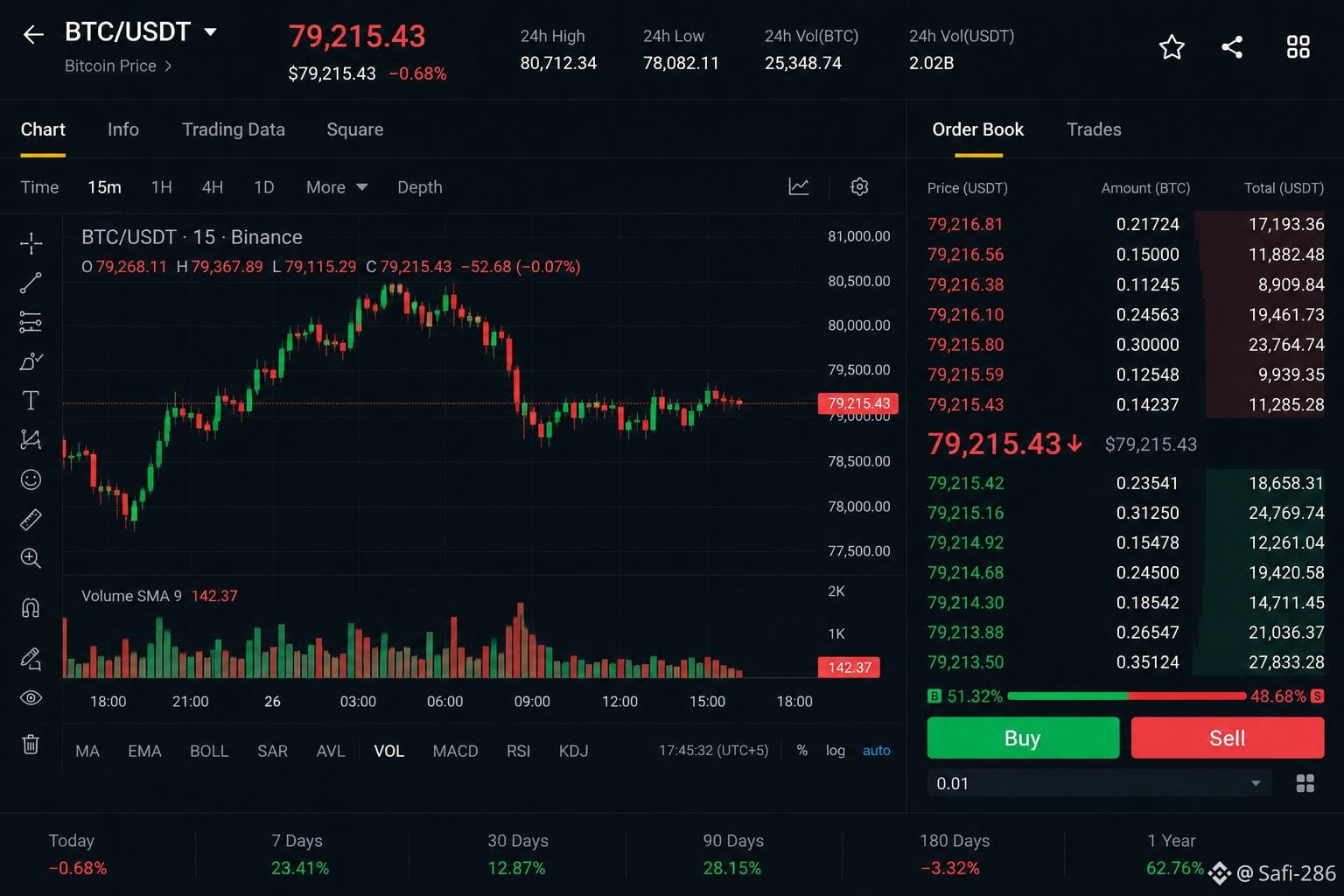Toggle the VOL indicator
This screenshot has height=896, width=1344.
pyautogui.click(x=389, y=751)
